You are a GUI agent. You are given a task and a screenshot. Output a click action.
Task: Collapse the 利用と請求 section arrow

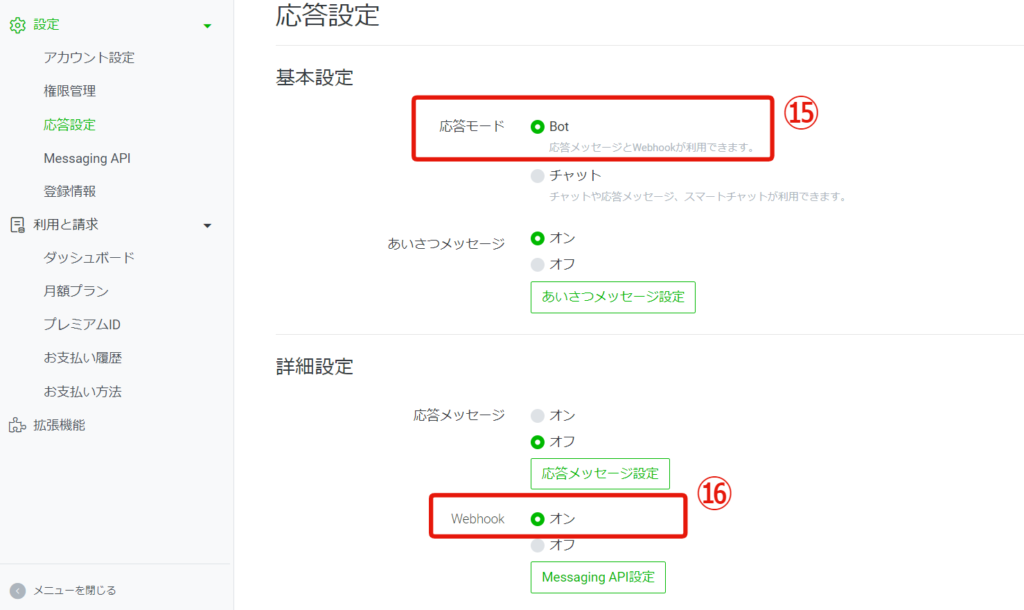tap(207, 226)
